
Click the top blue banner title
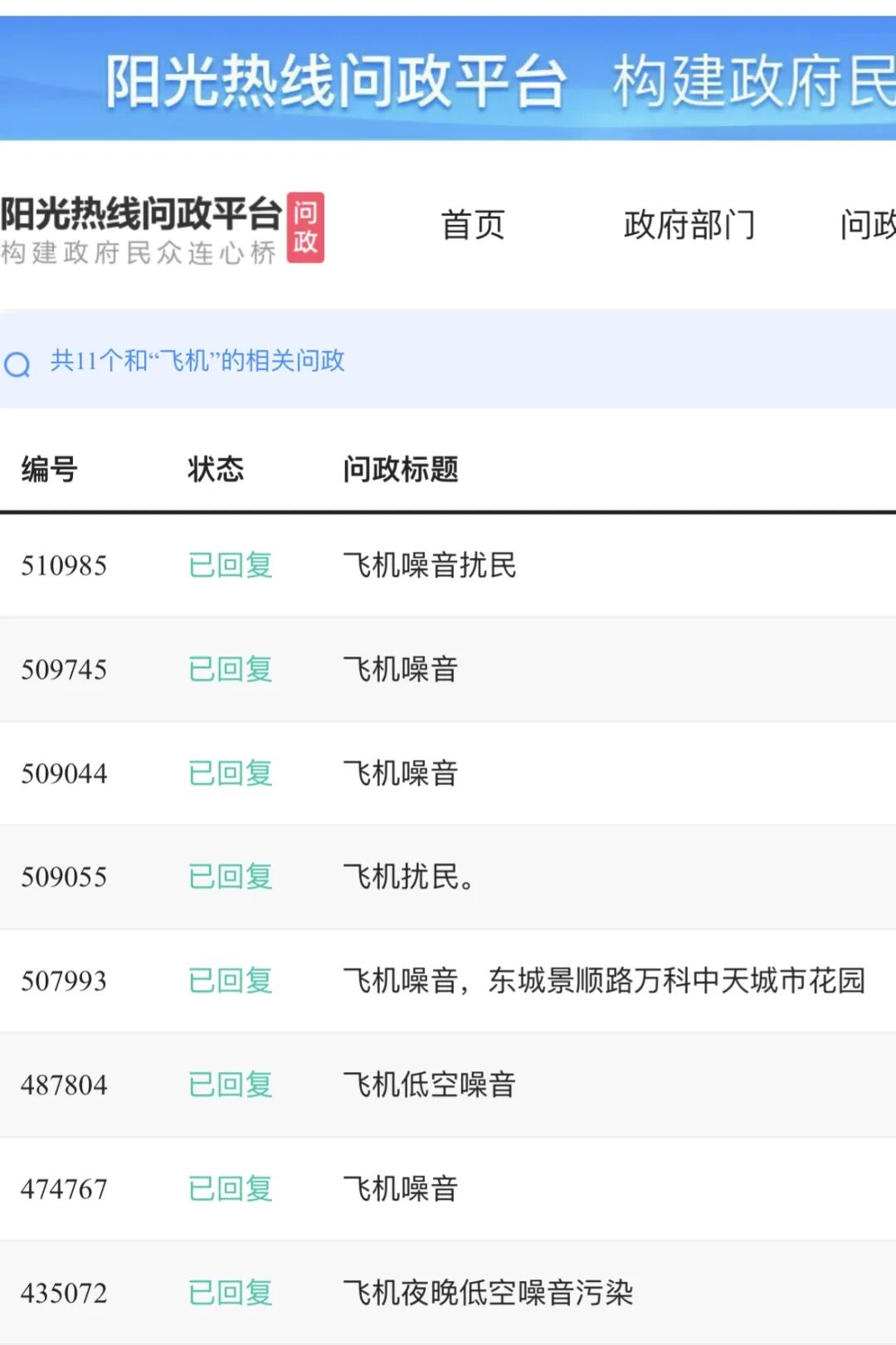pyautogui.click(x=336, y=81)
